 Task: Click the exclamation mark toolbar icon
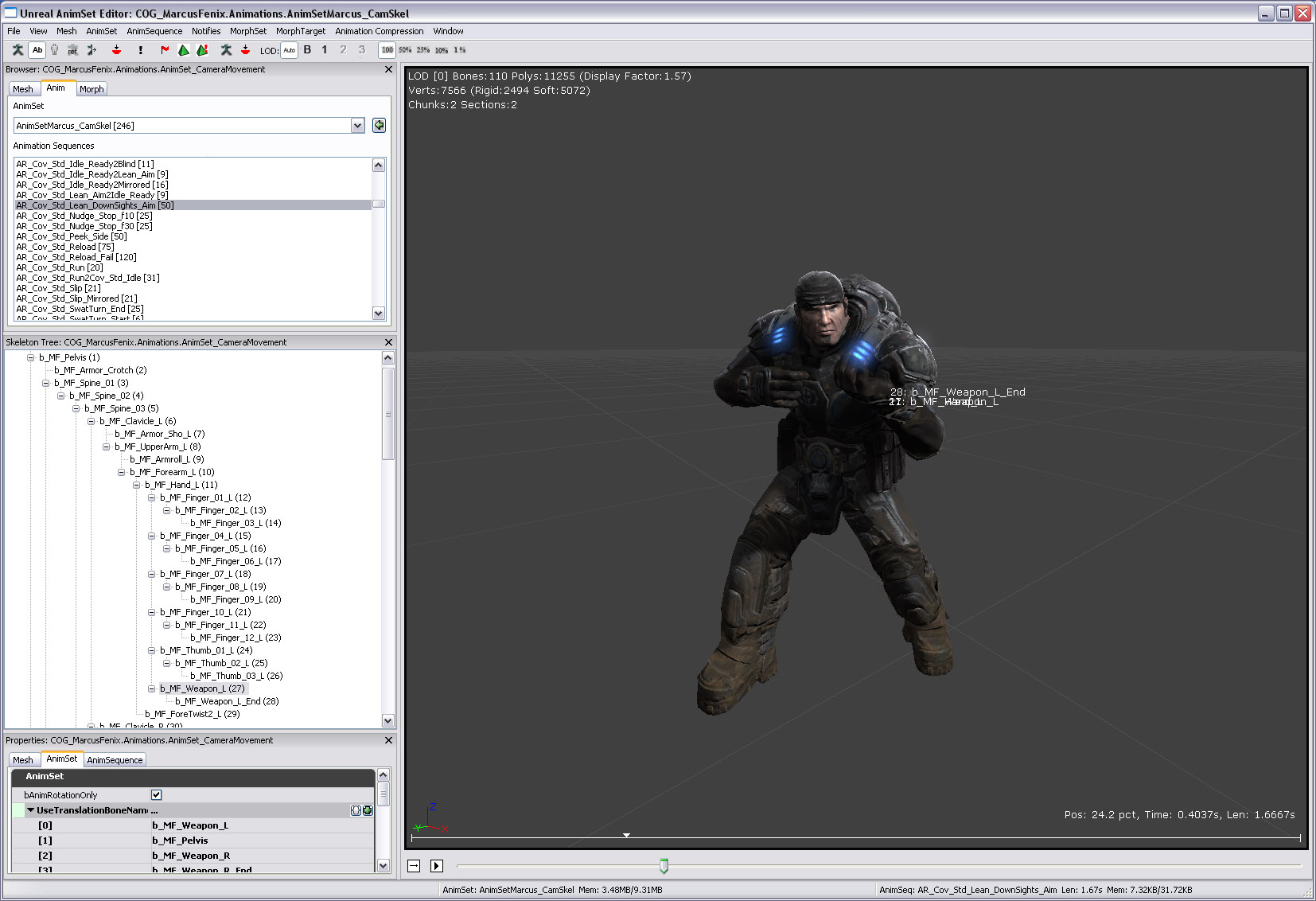pos(141,50)
